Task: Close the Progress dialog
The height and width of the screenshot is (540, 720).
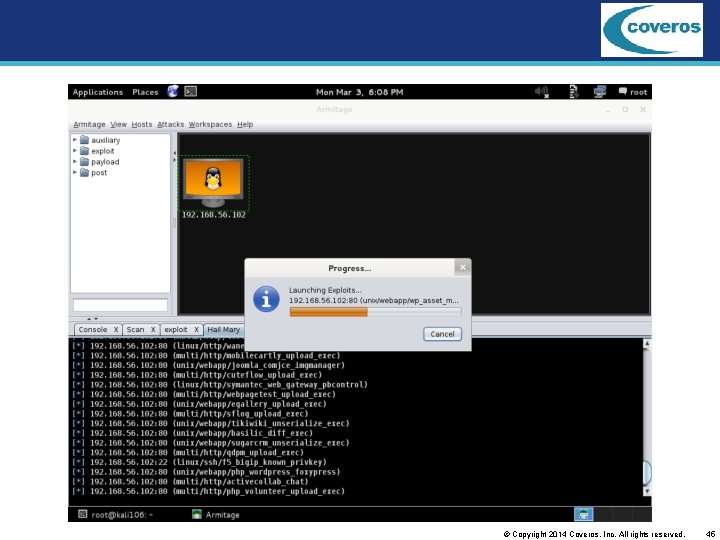Action: (x=463, y=267)
